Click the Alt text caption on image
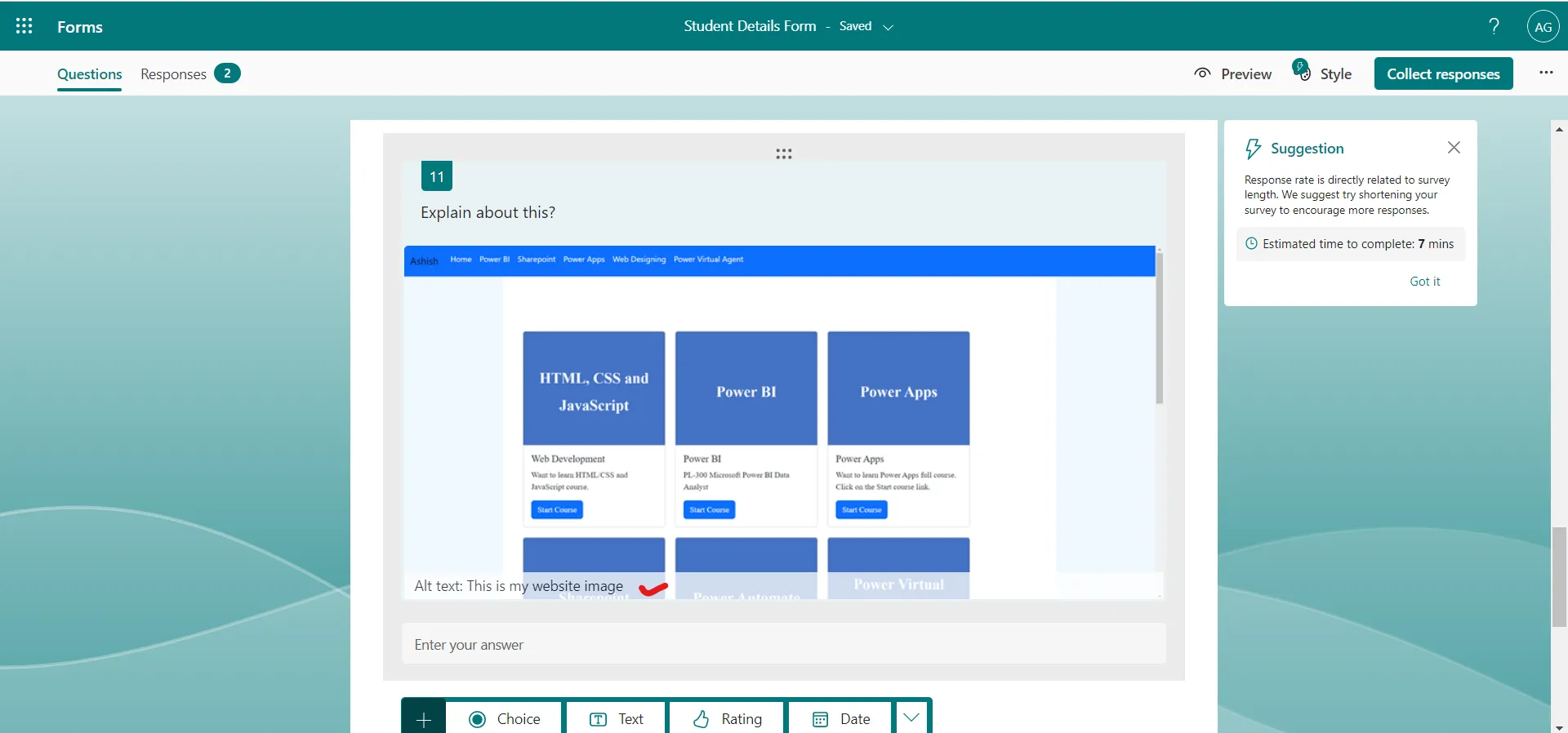Viewport: 1568px width, 733px height. [519, 586]
